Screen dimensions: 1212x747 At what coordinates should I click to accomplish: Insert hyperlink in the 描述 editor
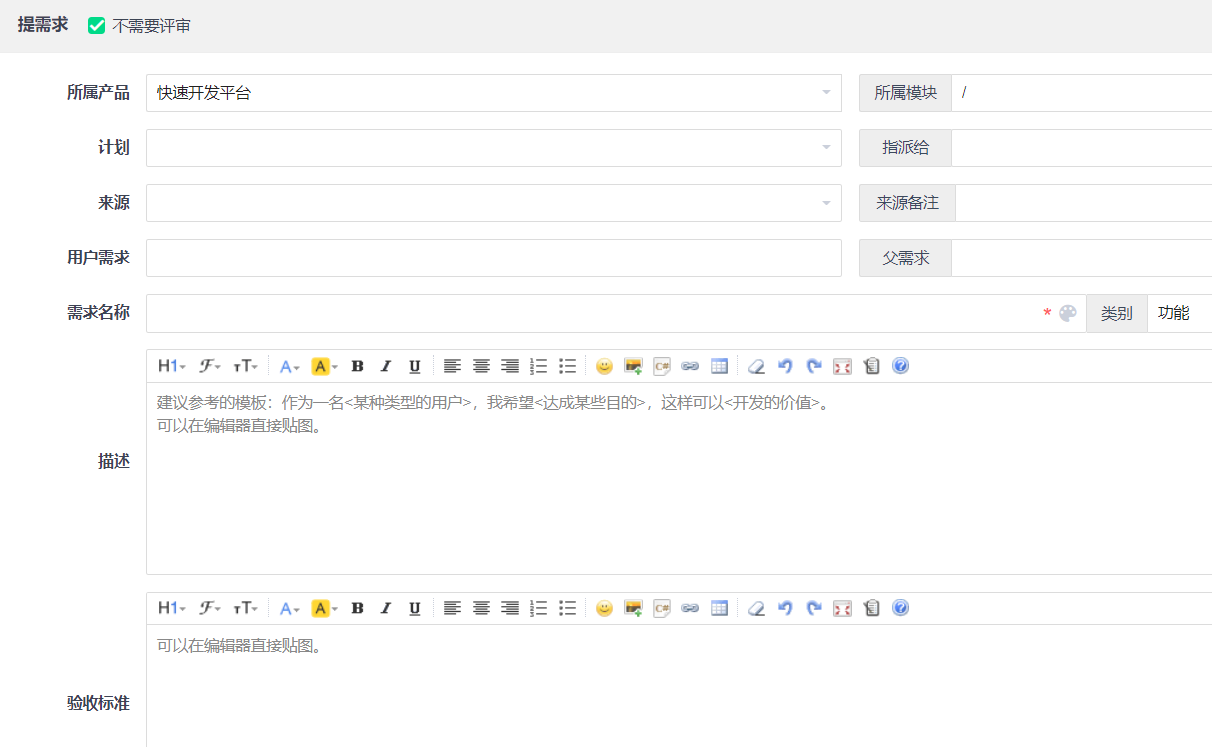pos(690,366)
